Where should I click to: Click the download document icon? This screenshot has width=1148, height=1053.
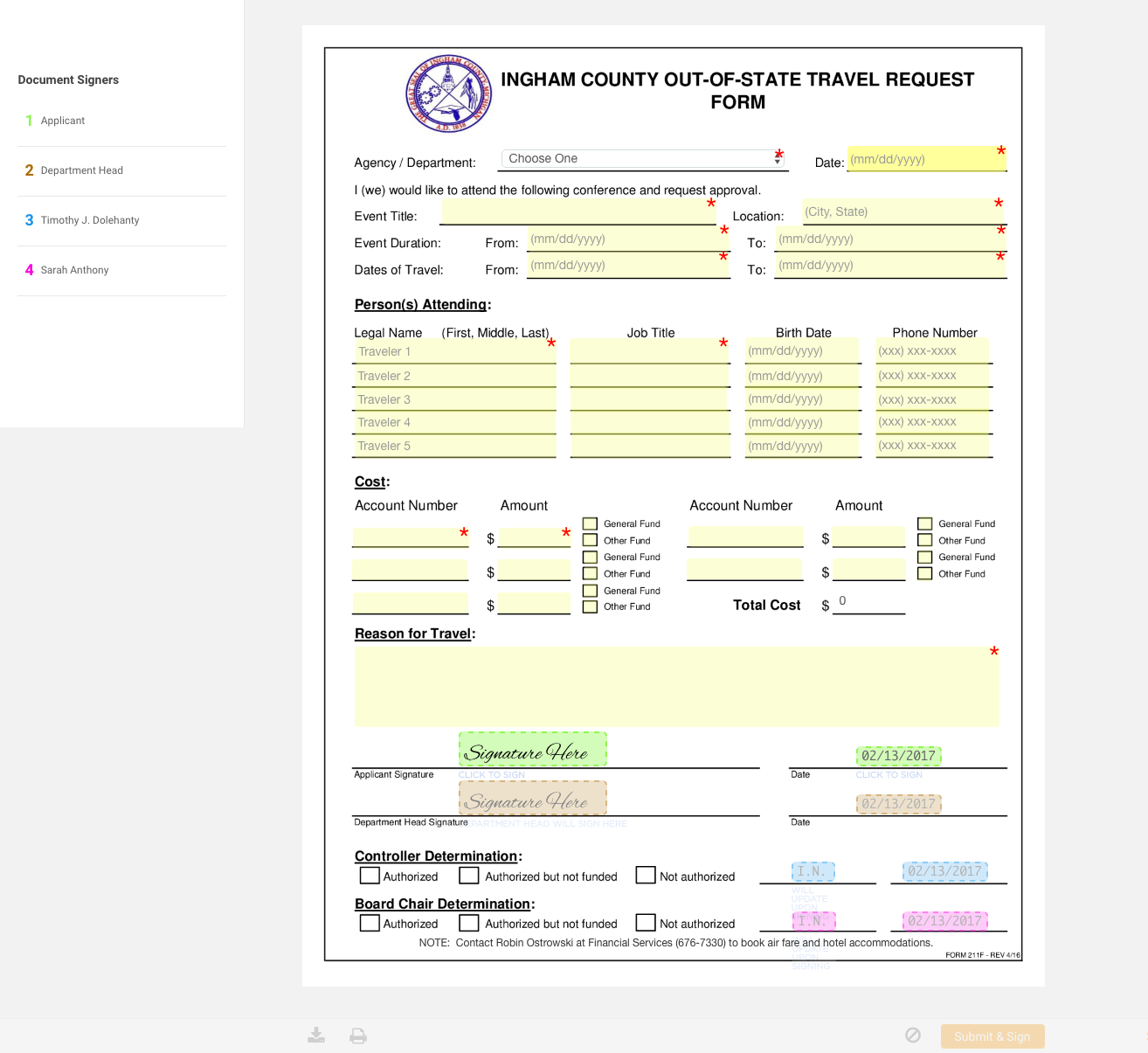[x=316, y=1036]
